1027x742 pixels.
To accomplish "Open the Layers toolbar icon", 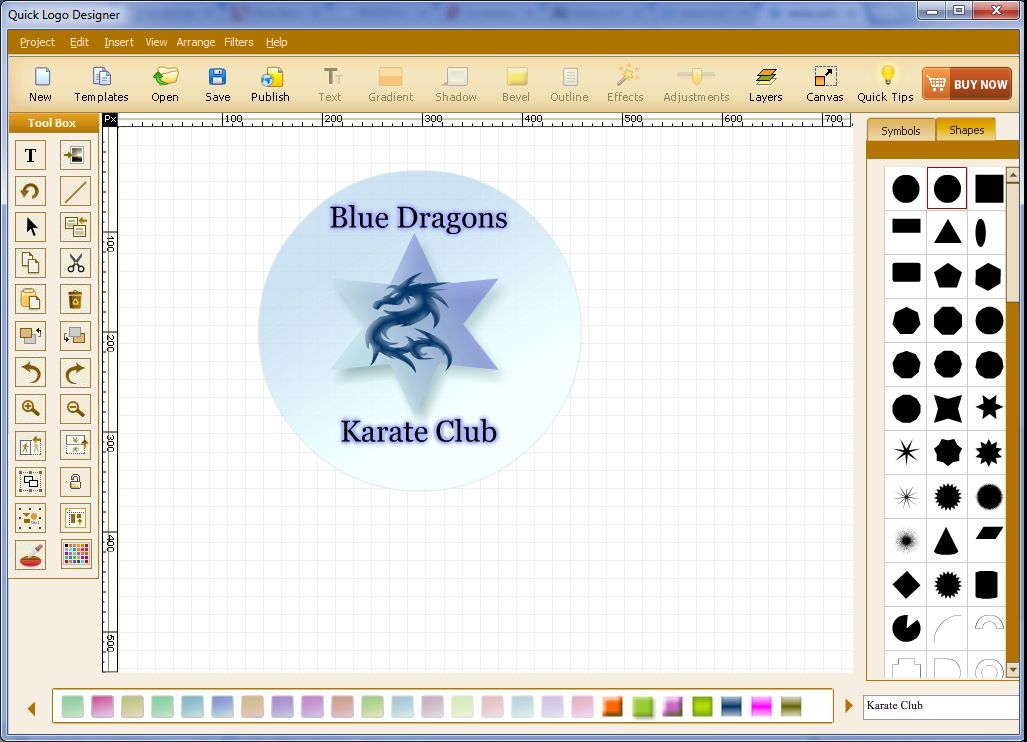I will (x=765, y=83).
